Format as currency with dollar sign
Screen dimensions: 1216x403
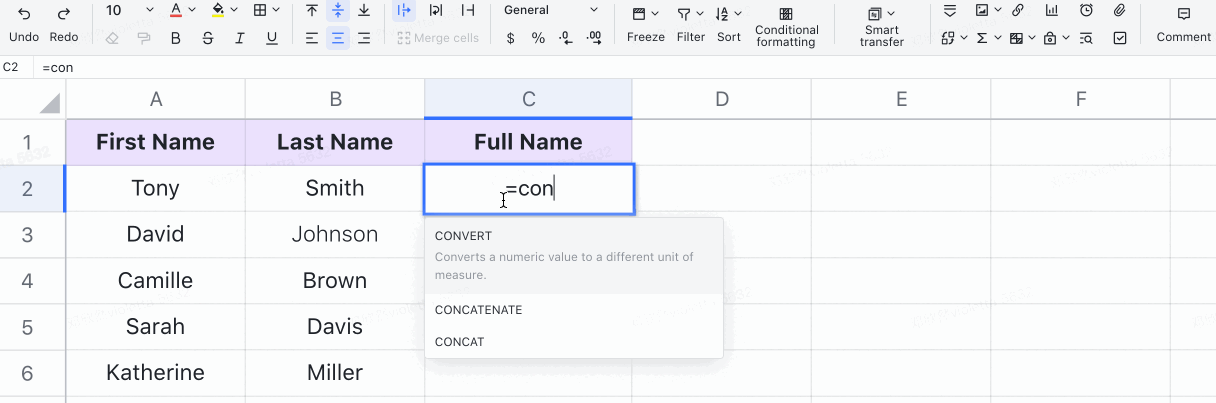(511, 38)
